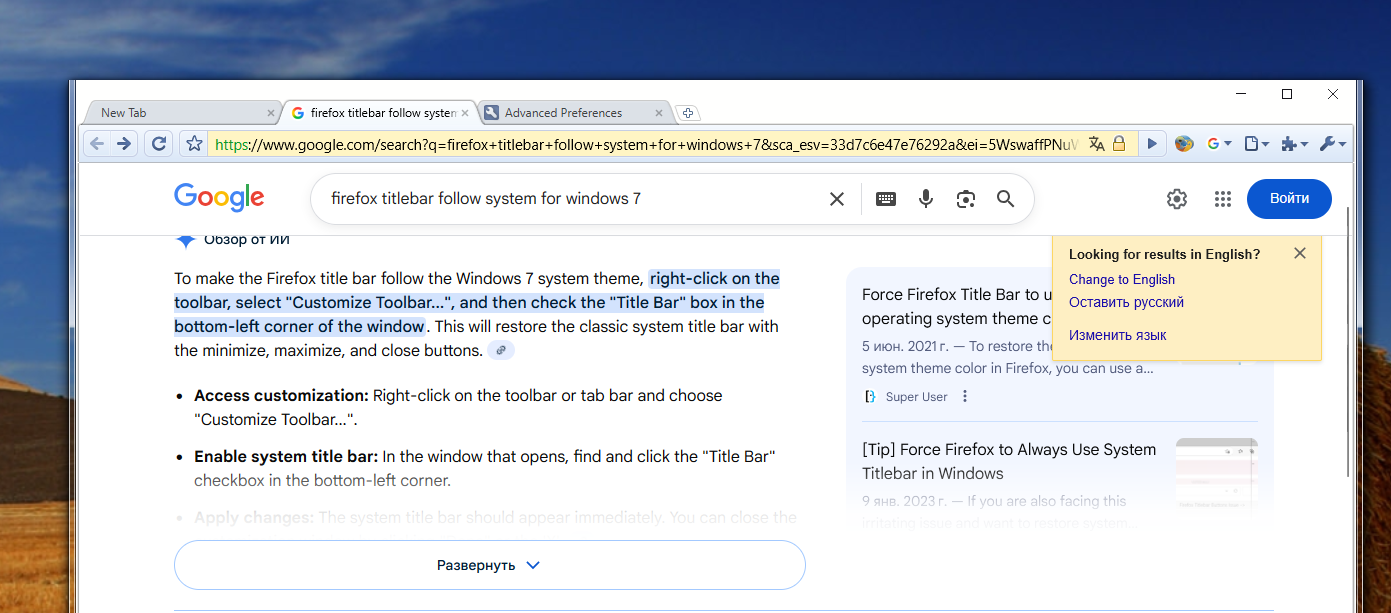Click the Войти sign-in button
This screenshot has height=613, width=1391.
pos(1289,199)
